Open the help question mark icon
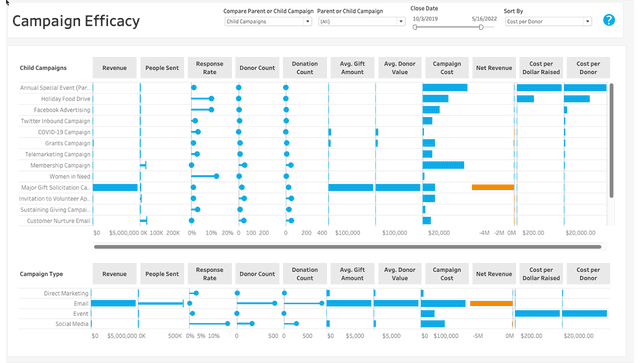The width and height of the screenshot is (640, 363). click(x=609, y=20)
